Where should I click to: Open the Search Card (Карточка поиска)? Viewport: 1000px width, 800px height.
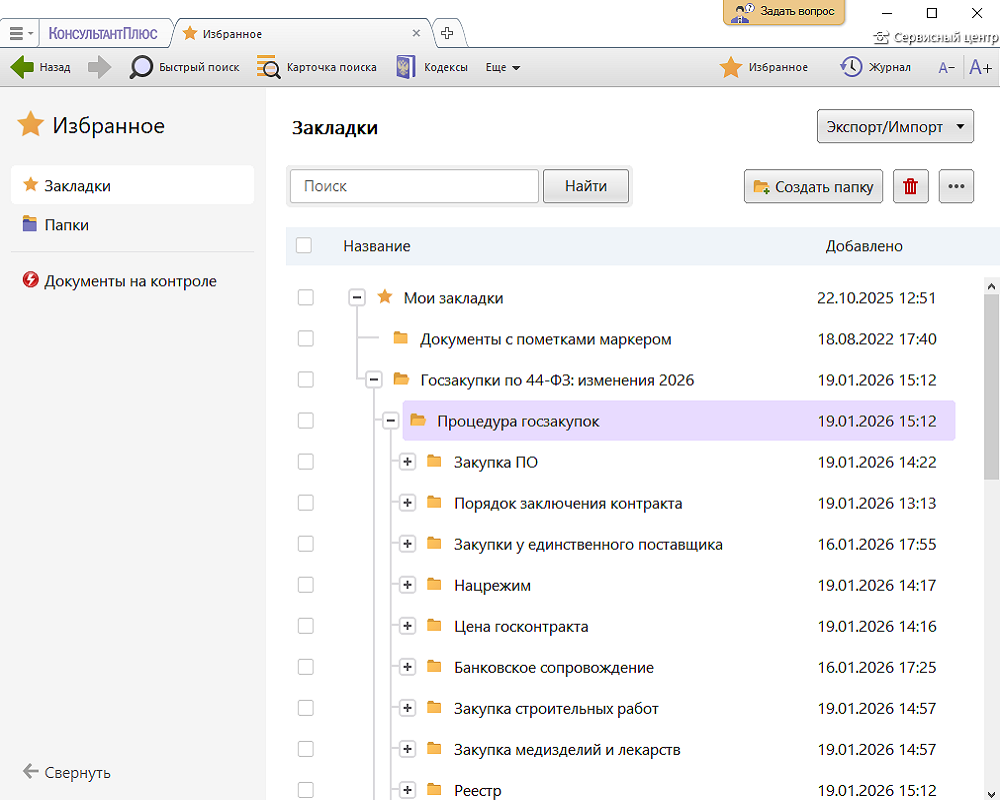point(268,67)
